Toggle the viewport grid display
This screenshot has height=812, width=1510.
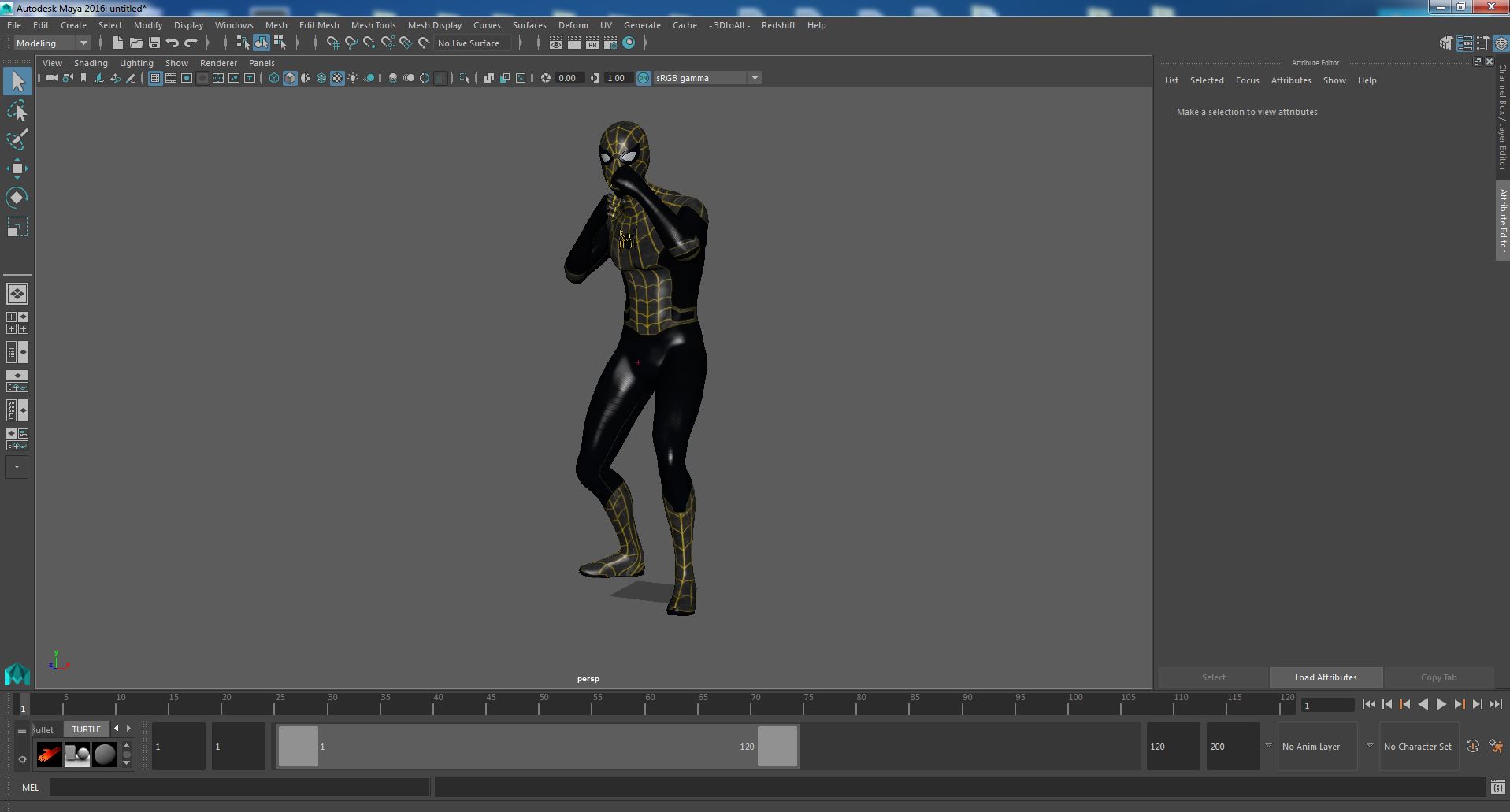click(x=155, y=78)
